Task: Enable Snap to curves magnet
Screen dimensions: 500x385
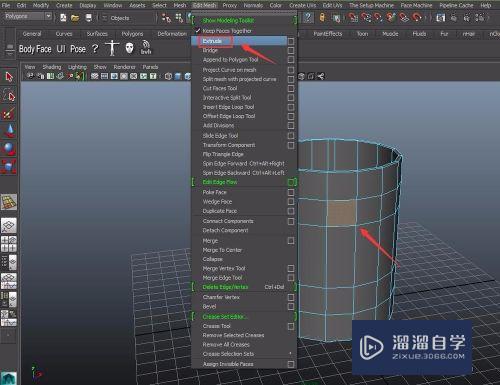Action: 366,17
